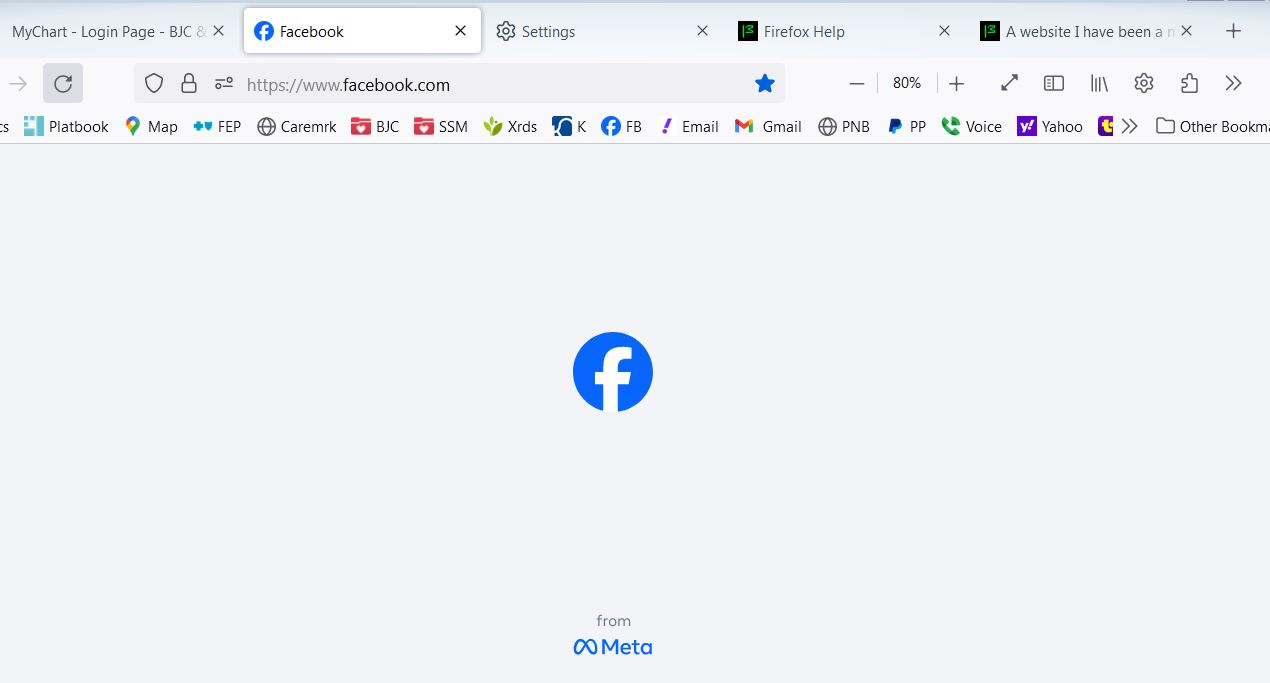The height and width of the screenshot is (683, 1270).
Task: Close the MyChart tab
Action: 218,31
